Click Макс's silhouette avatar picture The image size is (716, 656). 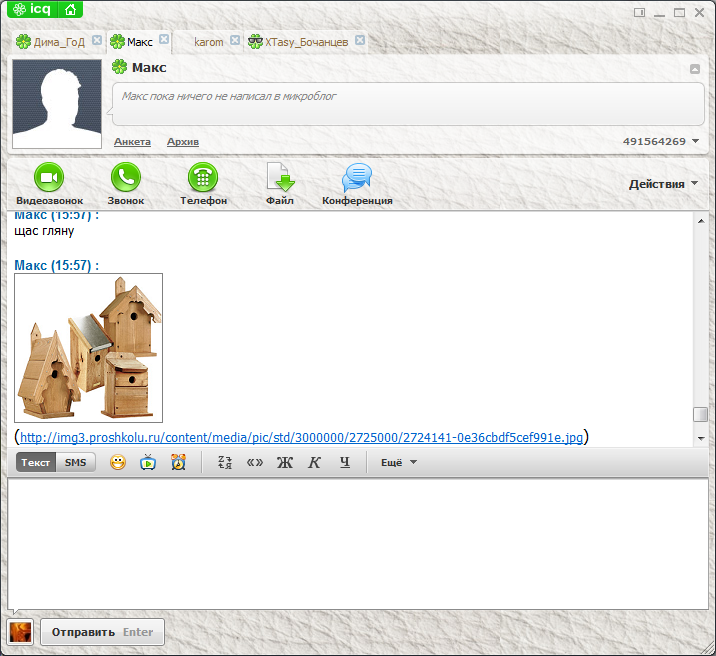pyautogui.click(x=57, y=104)
